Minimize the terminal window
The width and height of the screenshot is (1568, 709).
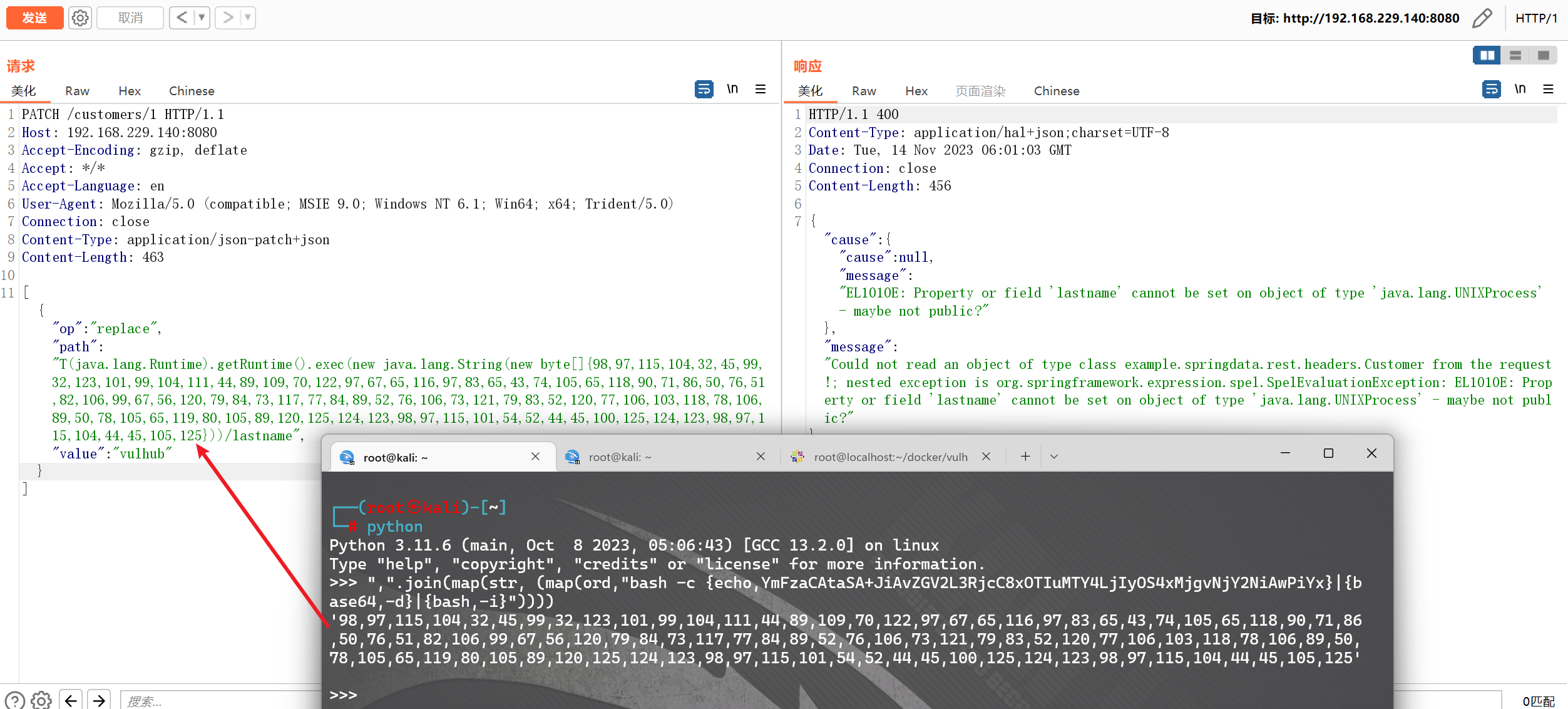[x=1285, y=453]
